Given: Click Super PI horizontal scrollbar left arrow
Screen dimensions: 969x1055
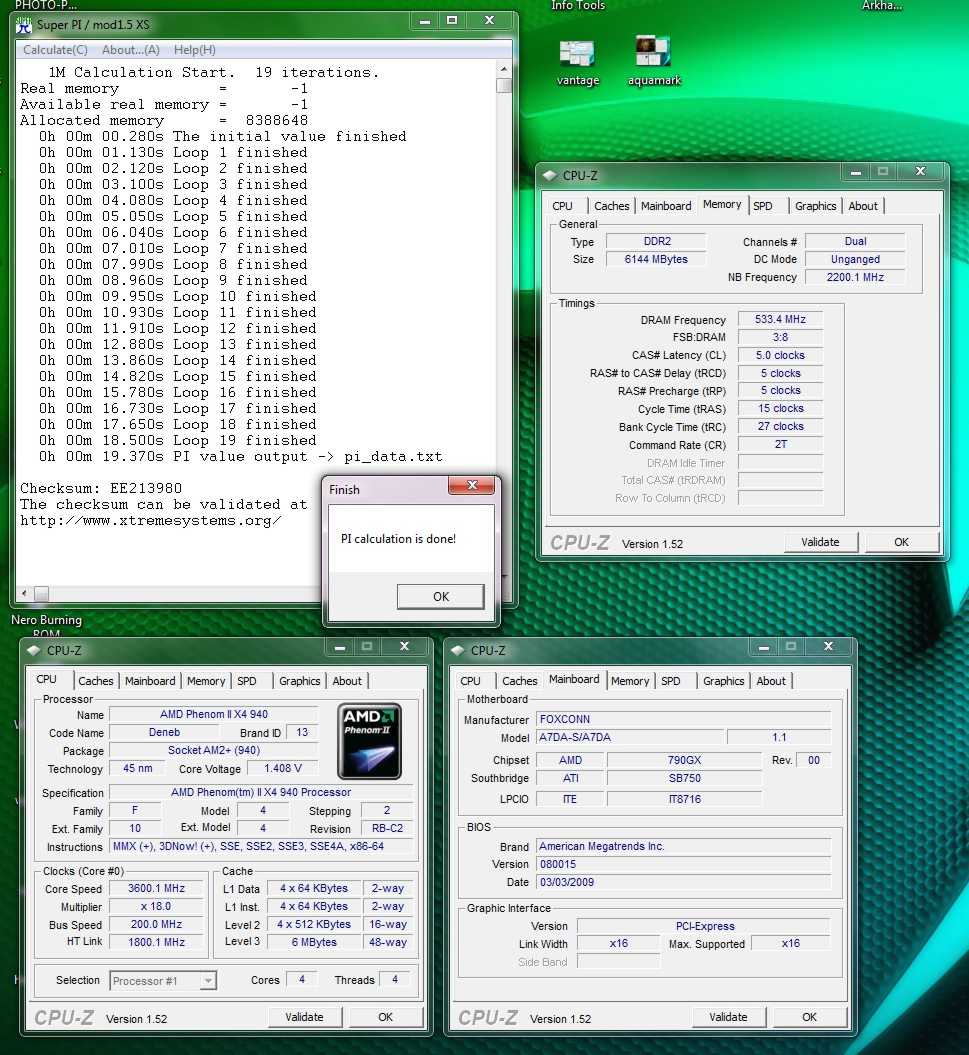Looking at the screenshot, I should [x=24, y=593].
